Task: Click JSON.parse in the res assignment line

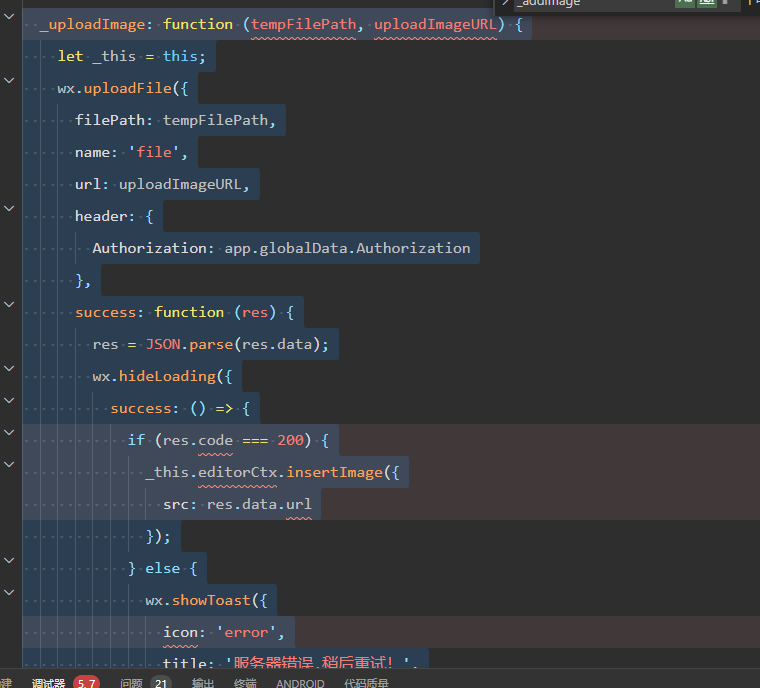Action: click(189, 344)
